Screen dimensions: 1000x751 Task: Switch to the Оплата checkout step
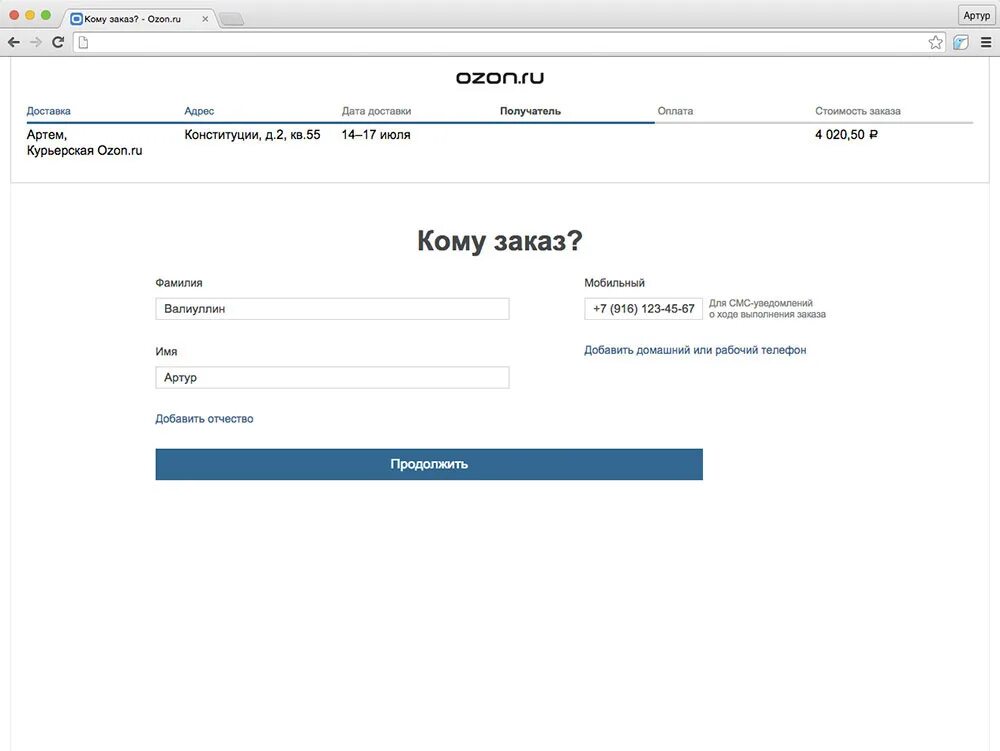click(675, 111)
